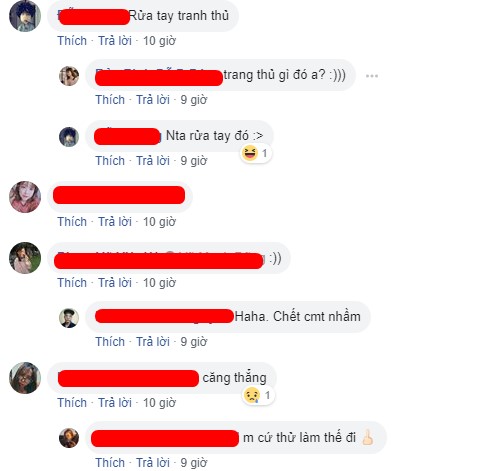Open the avatar next to the 'Haha. Chết cmt nhầm' reply
The width and height of the screenshot is (490, 471).
pos(69,318)
